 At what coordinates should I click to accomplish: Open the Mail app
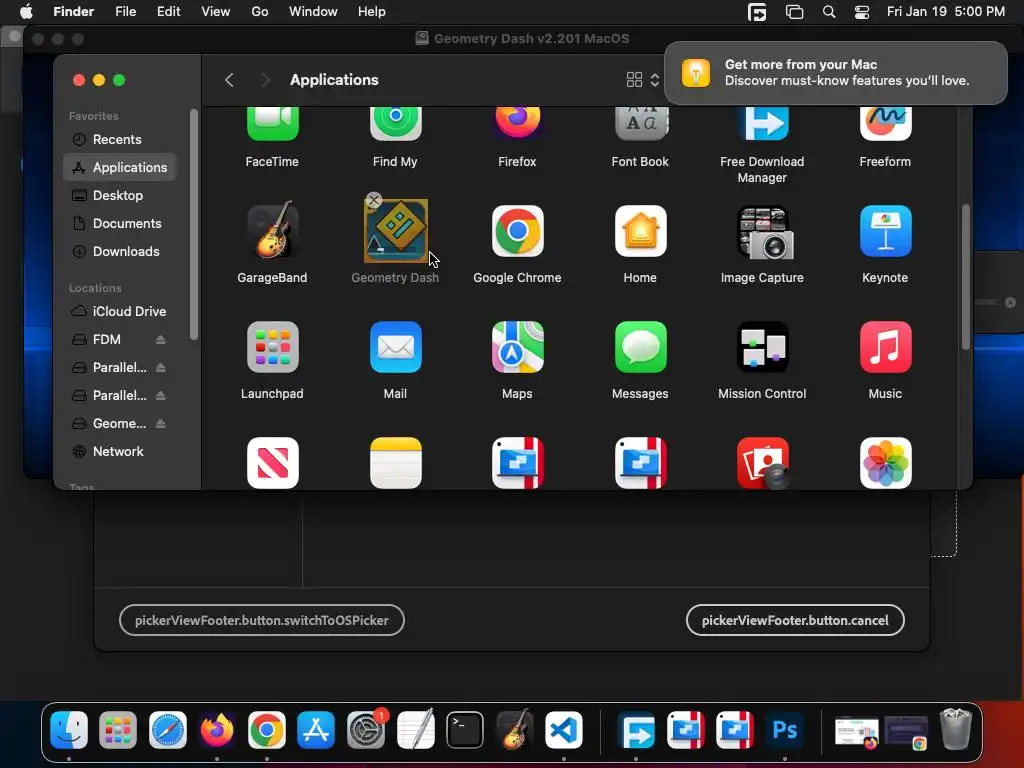(395, 347)
